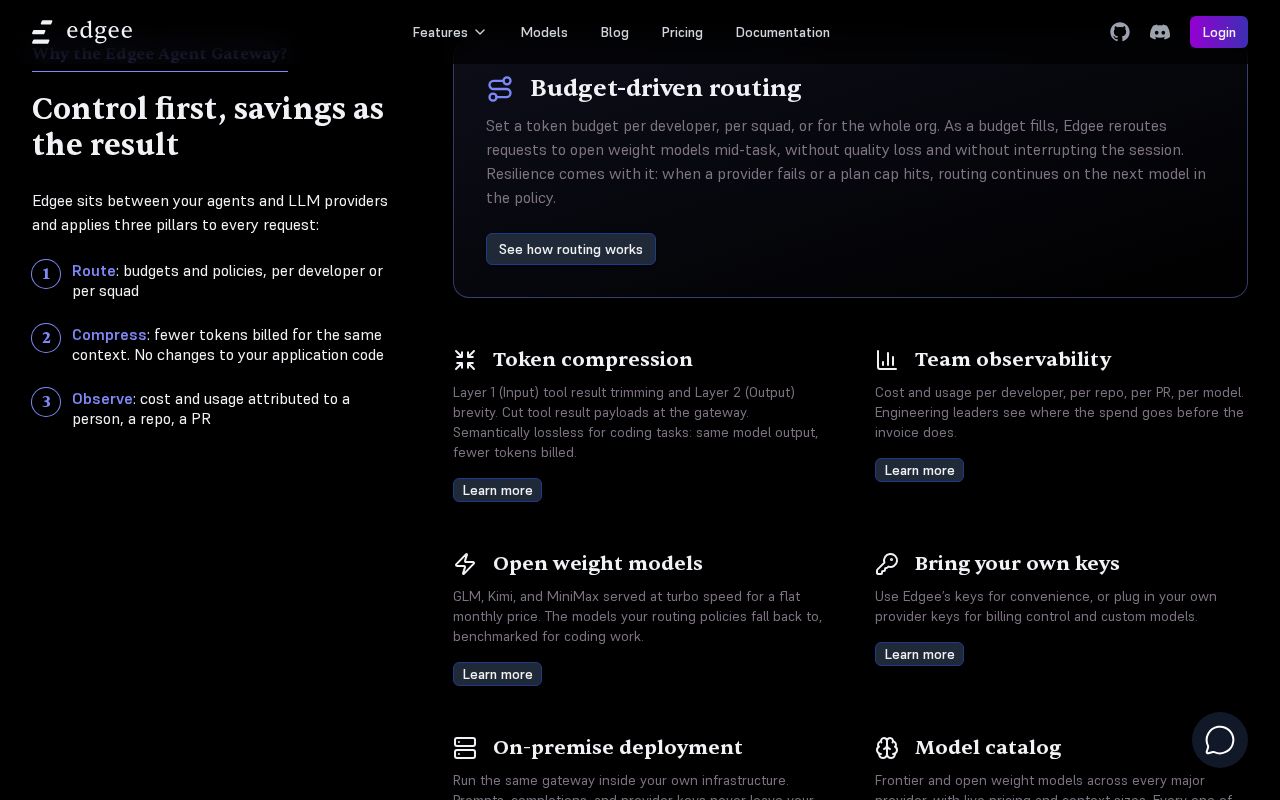
Task: Click the Observe highlighted term
Action: 102,399
